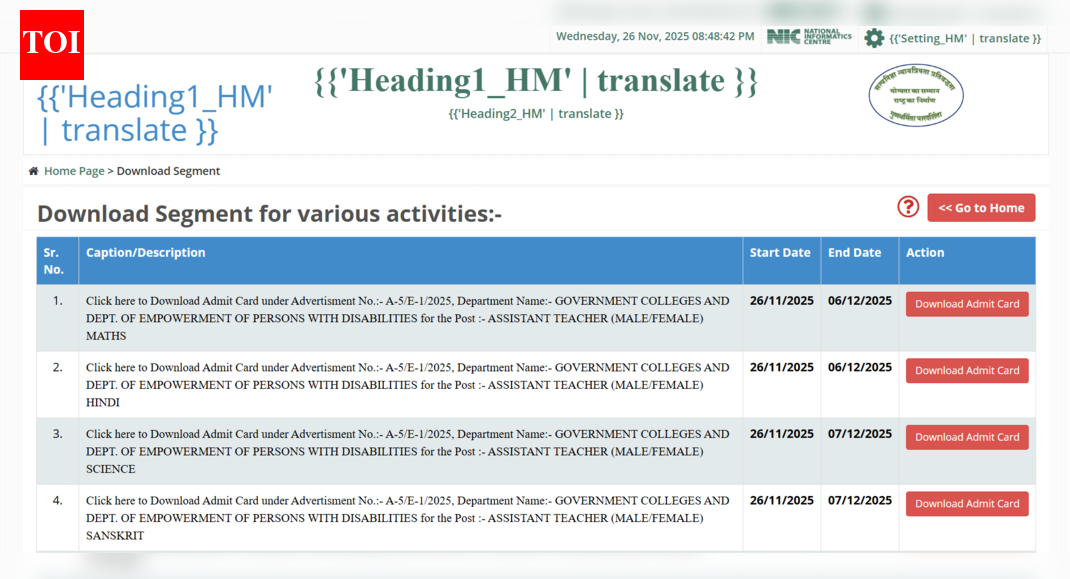Click the green centered Heading1_HM title
This screenshot has height=579, width=1070.
536,81
